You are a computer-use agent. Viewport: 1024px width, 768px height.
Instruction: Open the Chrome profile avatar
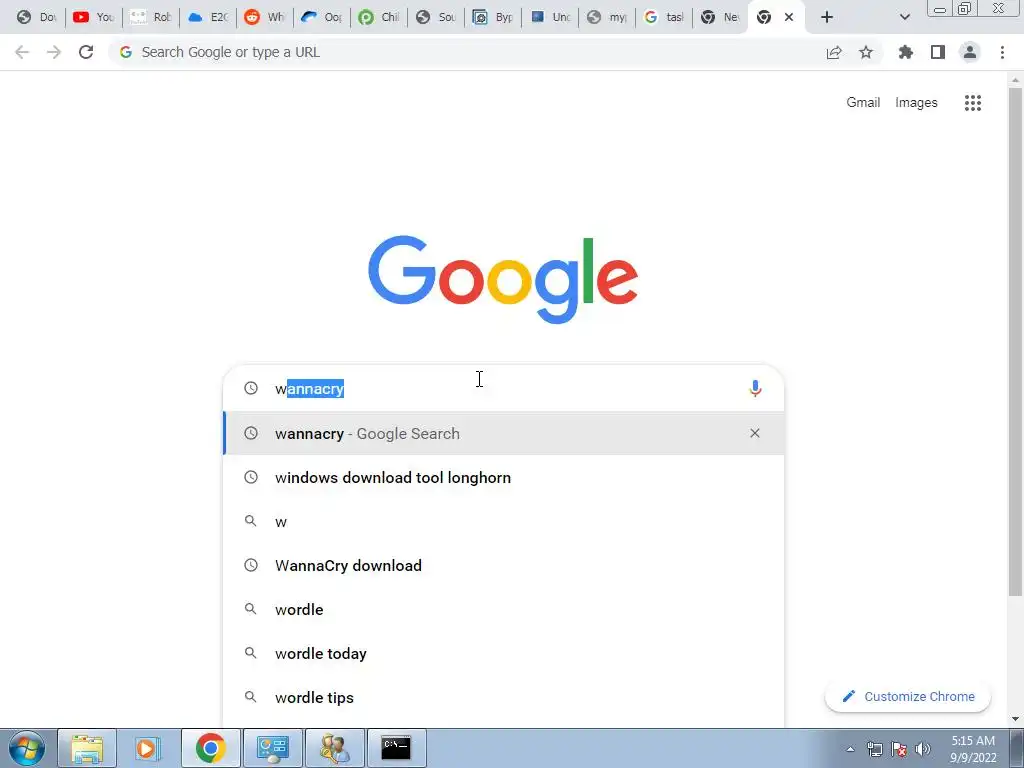coord(970,52)
